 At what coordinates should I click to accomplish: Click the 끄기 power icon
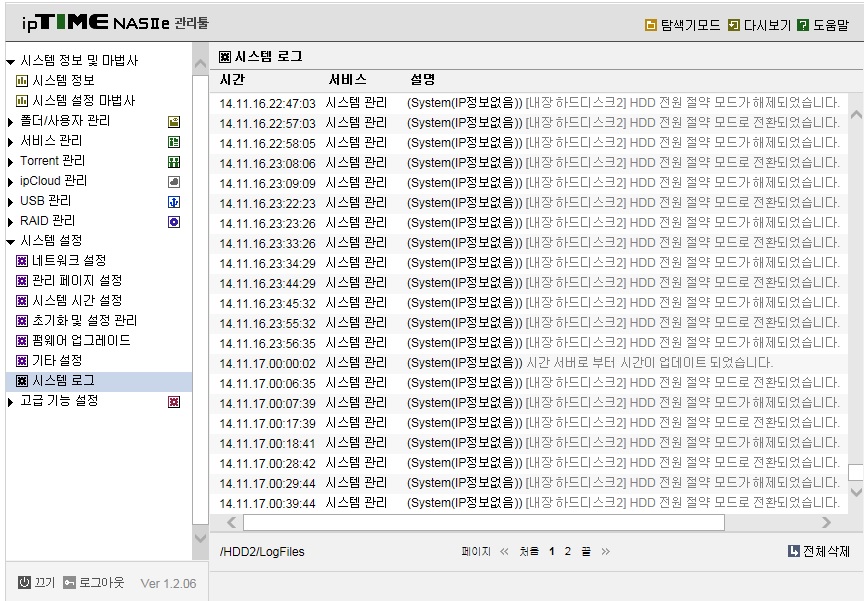point(24,582)
